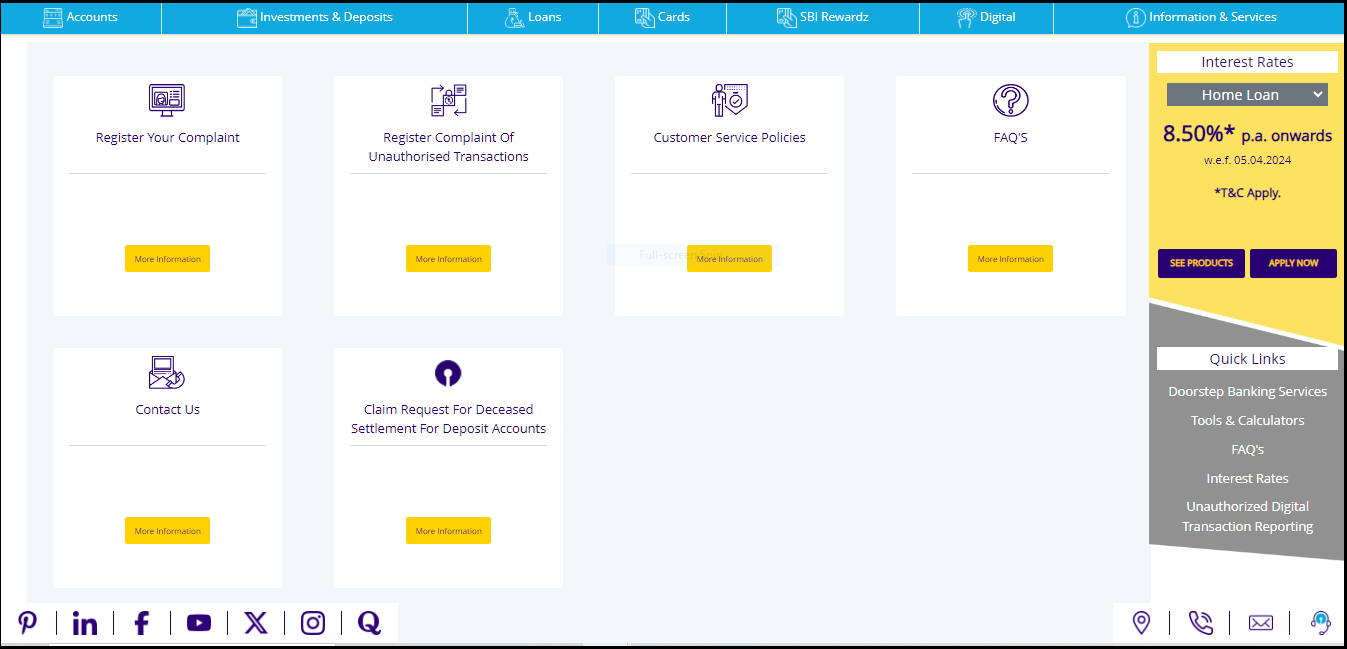1347x649 pixels.
Task: Open the Instagram social icon
Action: [x=313, y=623]
